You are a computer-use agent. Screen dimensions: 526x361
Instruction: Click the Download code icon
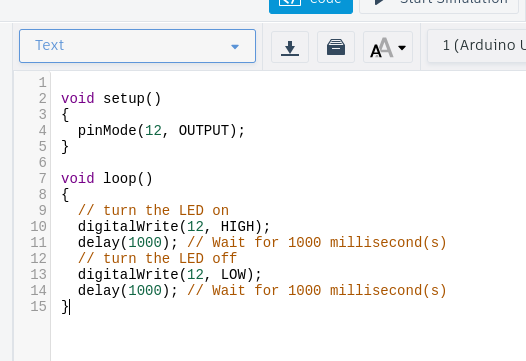click(290, 47)
